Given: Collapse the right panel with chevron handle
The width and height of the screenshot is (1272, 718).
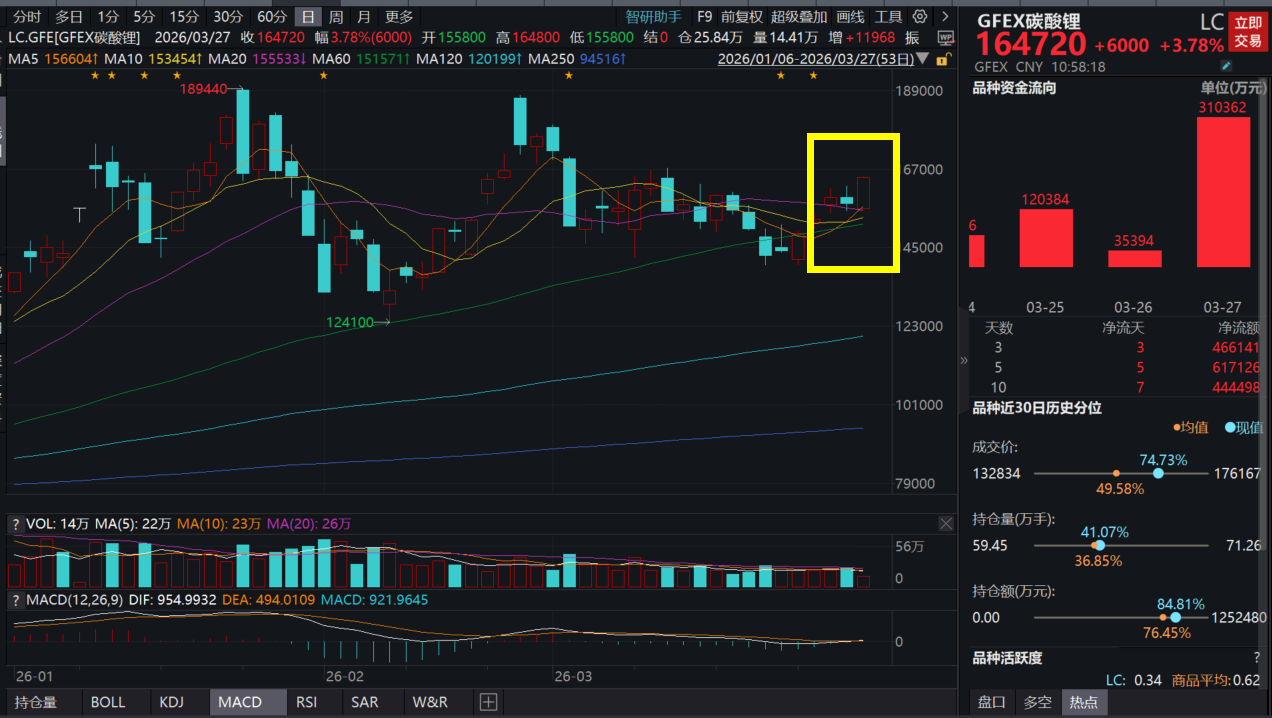Looking at the screenshot, I should 964,360.
